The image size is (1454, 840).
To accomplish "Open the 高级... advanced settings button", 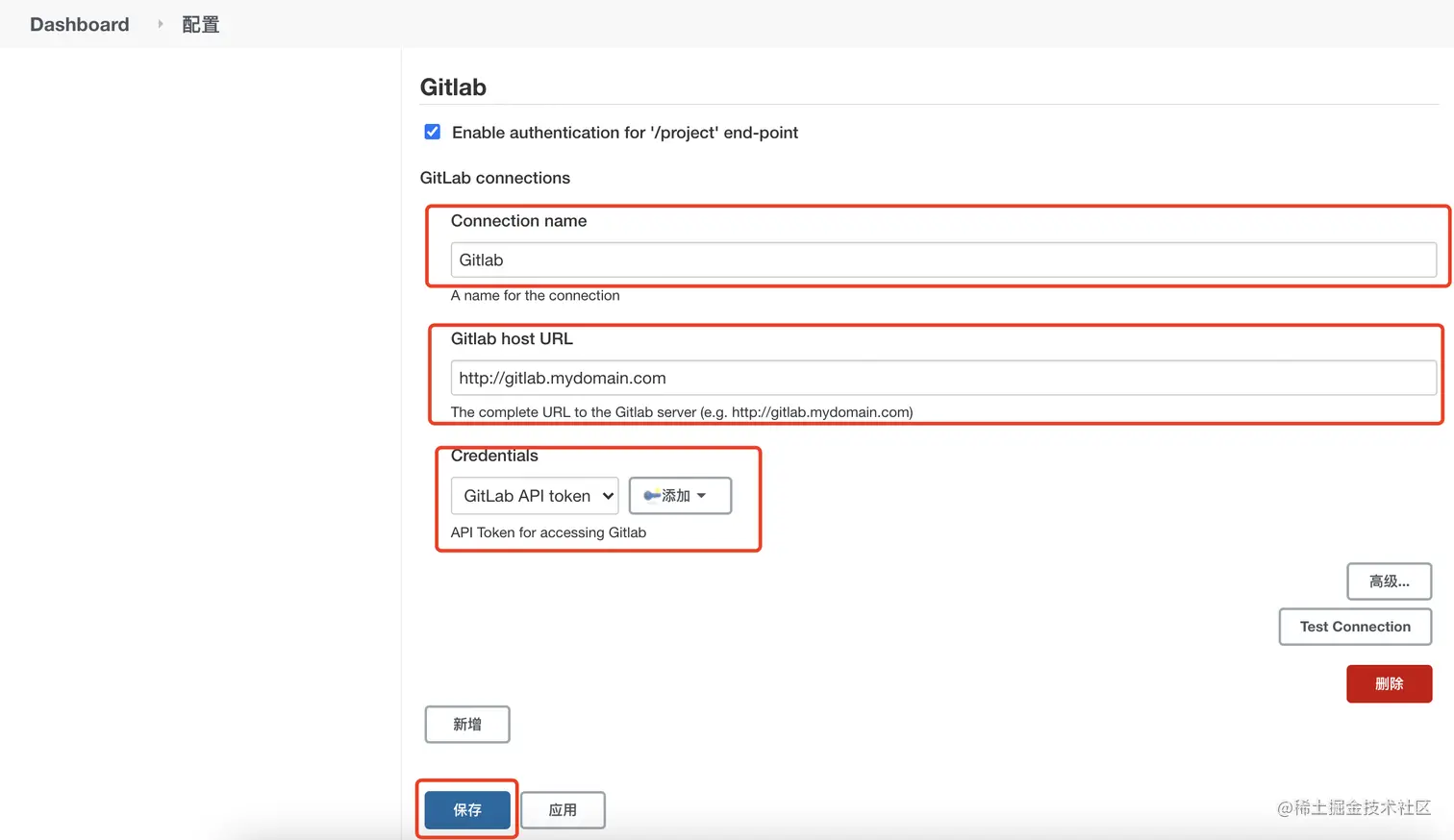I will tap(1389, 581).
